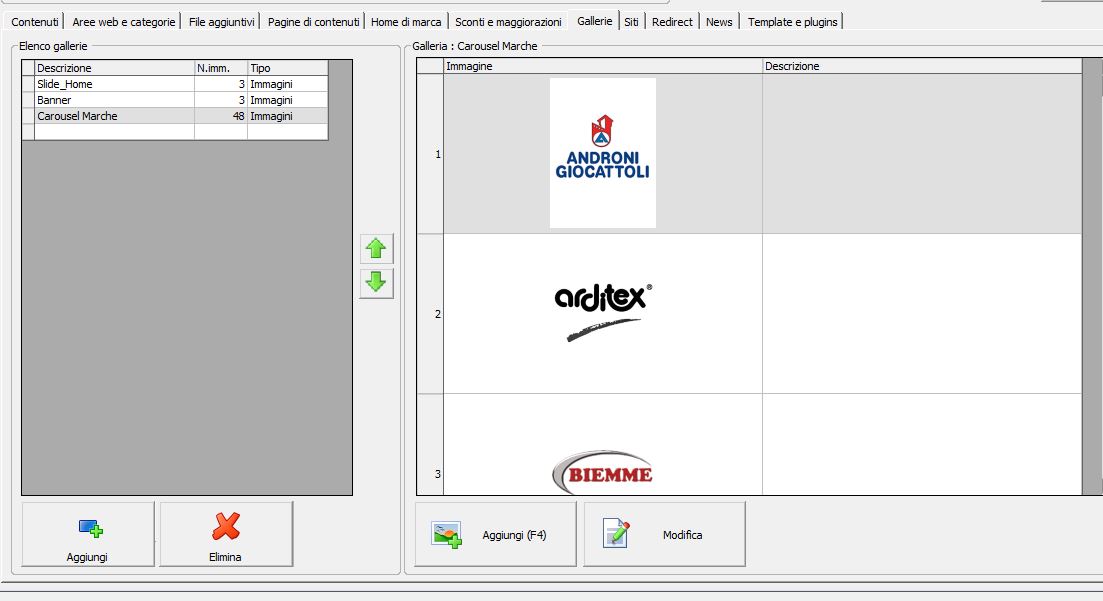Click the red X Elimina icon
Screen dimensions: 1103x601
pyautogui.click(x=226, y=526)
